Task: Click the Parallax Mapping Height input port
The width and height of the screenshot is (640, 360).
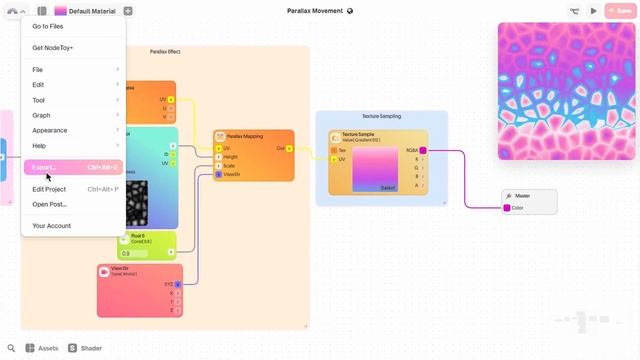Action: (x=219, y=157)
